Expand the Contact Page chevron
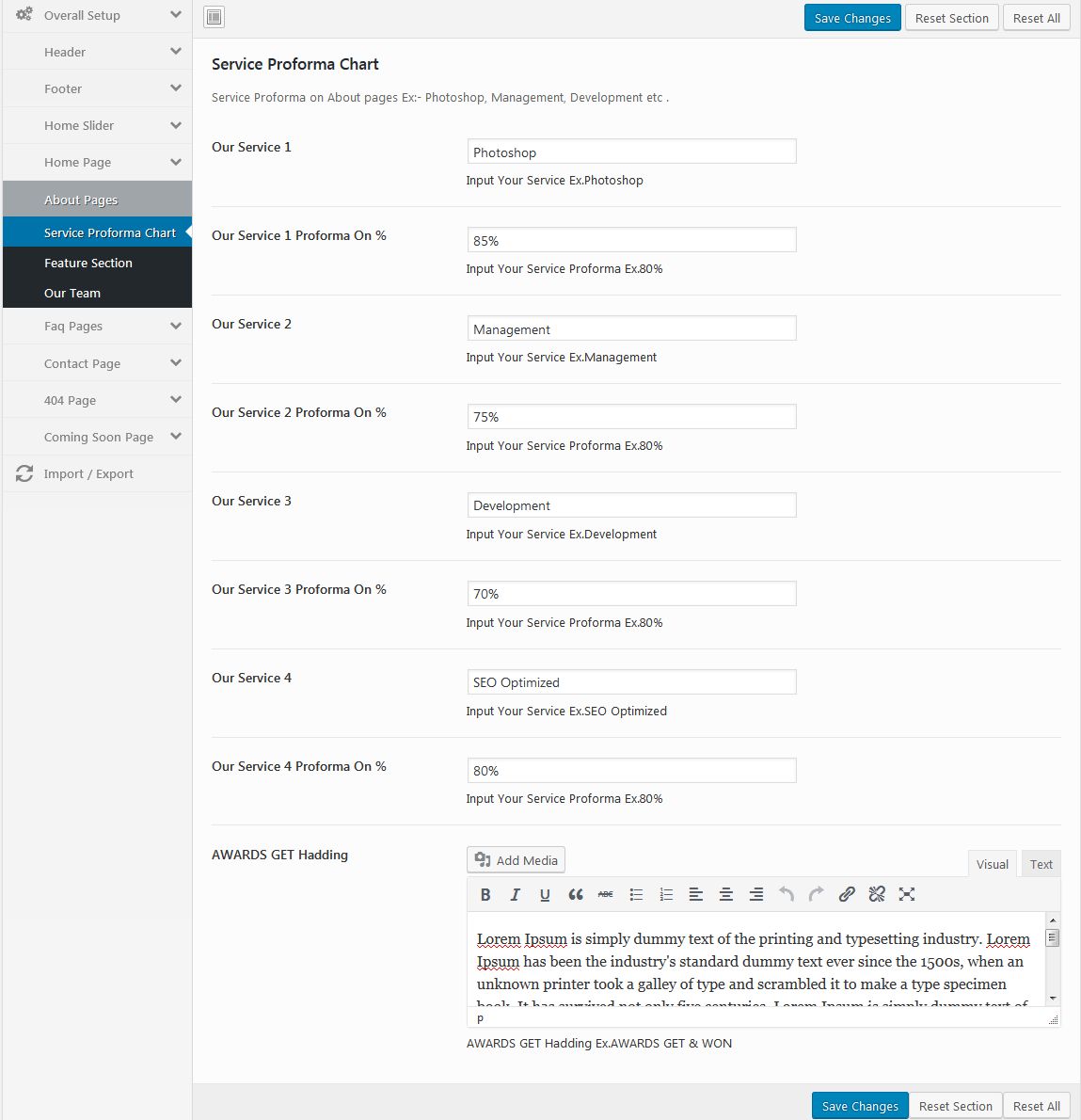 [176, 363]
